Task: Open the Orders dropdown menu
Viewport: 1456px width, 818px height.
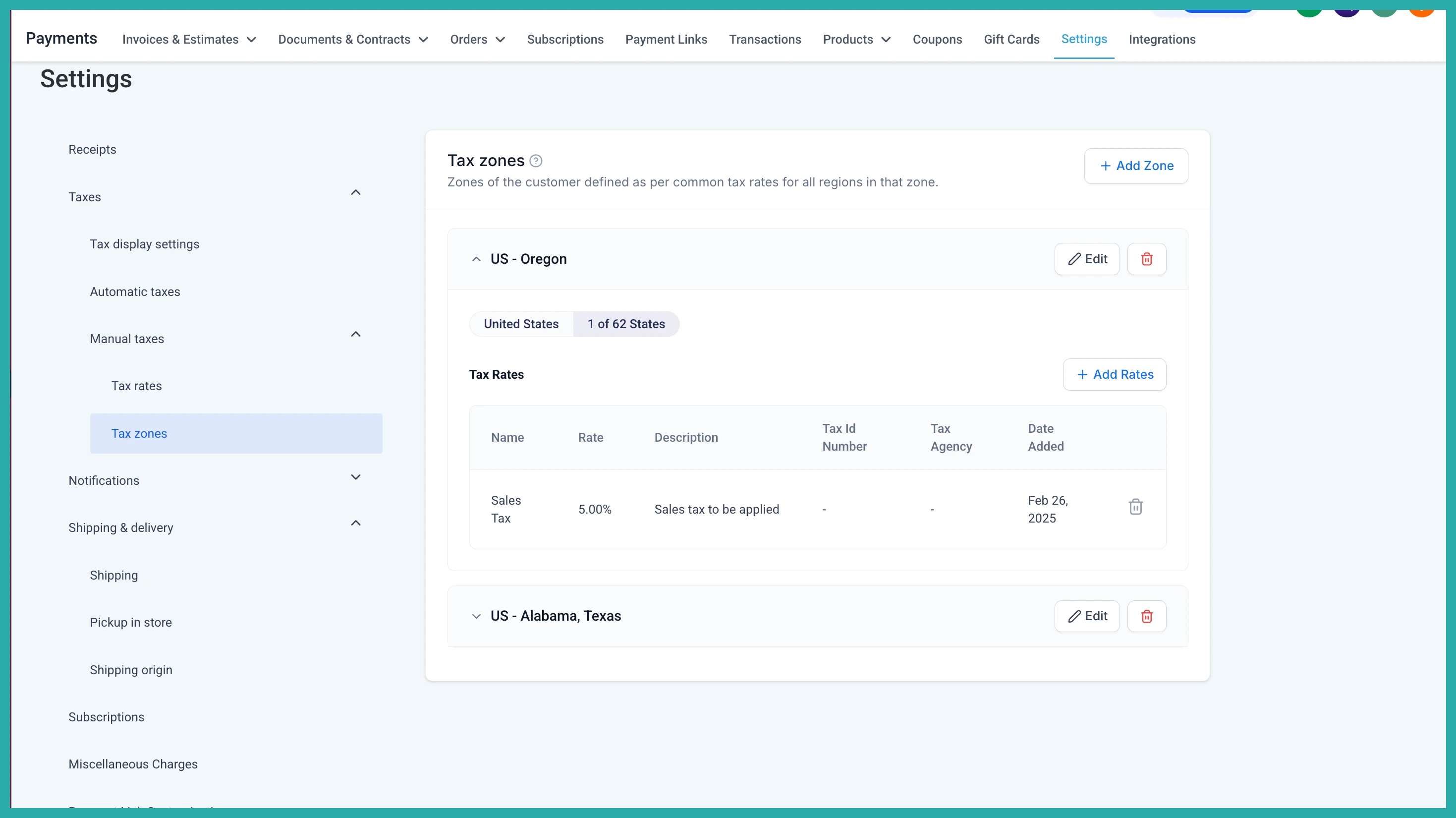Action: pyautogui.click(x=478, y=40)
